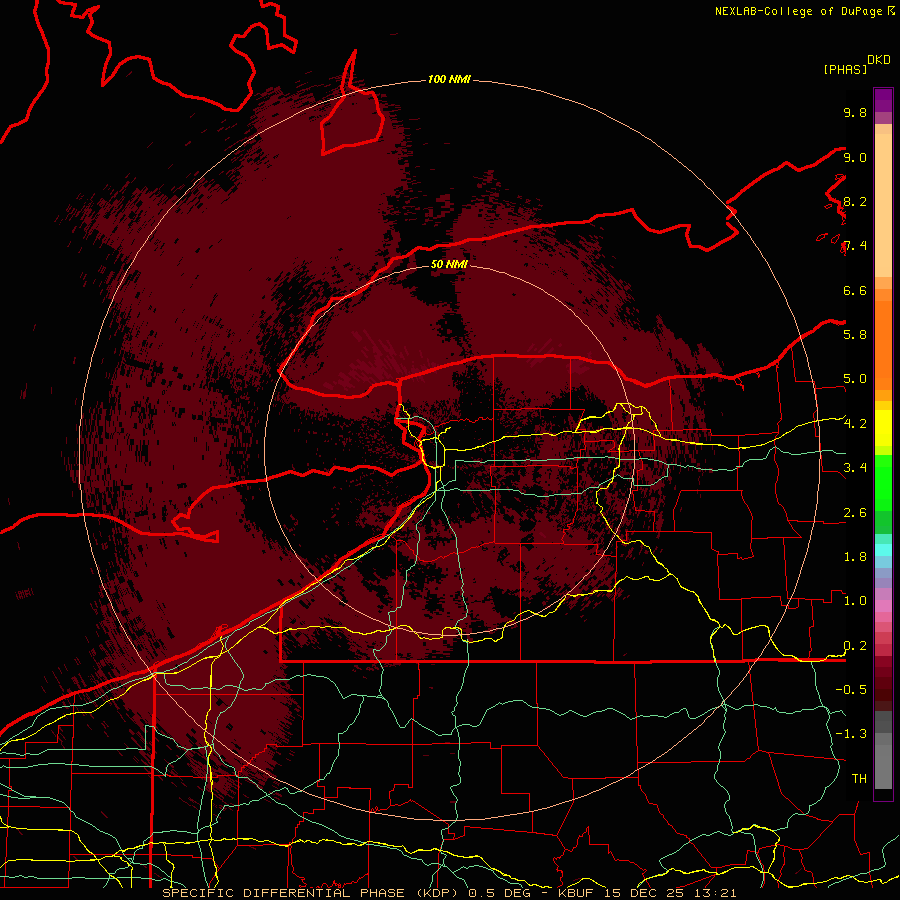Image resolution: width=900 pixels, height=900 pixels.
Task: Click the 1.8 value on color scale
Action: click(855, 557)
